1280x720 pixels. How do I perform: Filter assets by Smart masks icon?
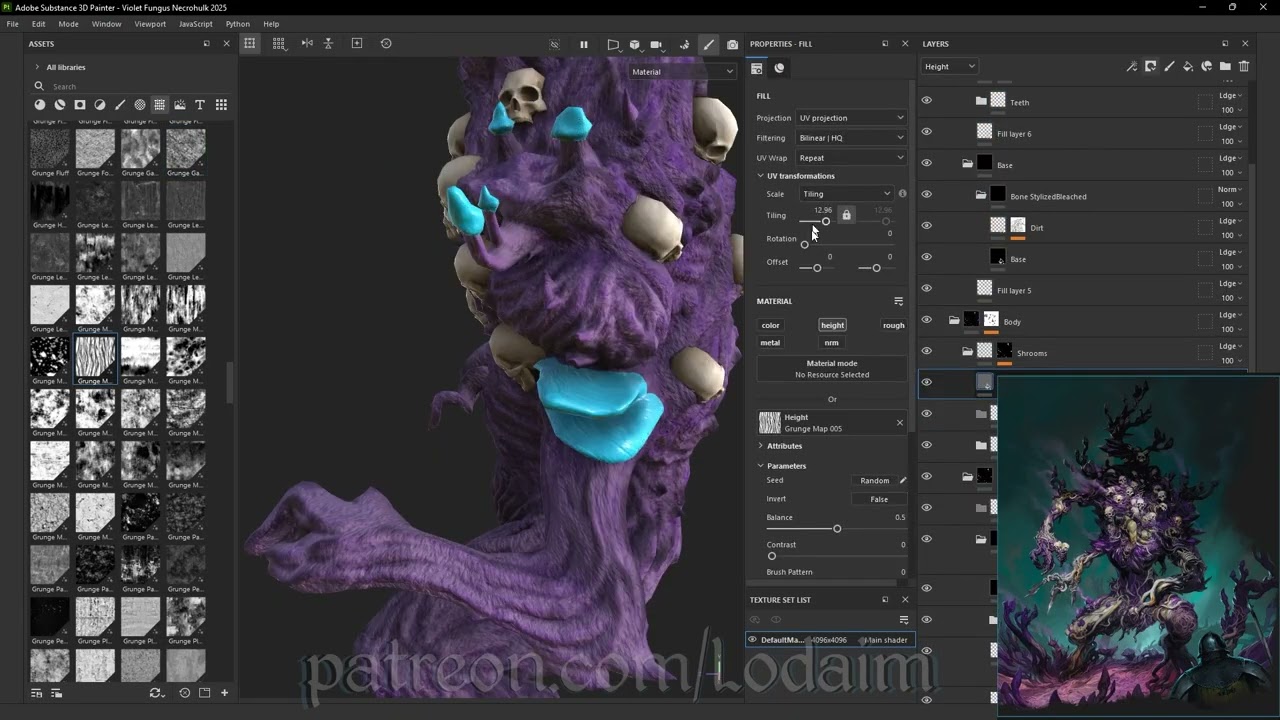(x=80, y=105)
